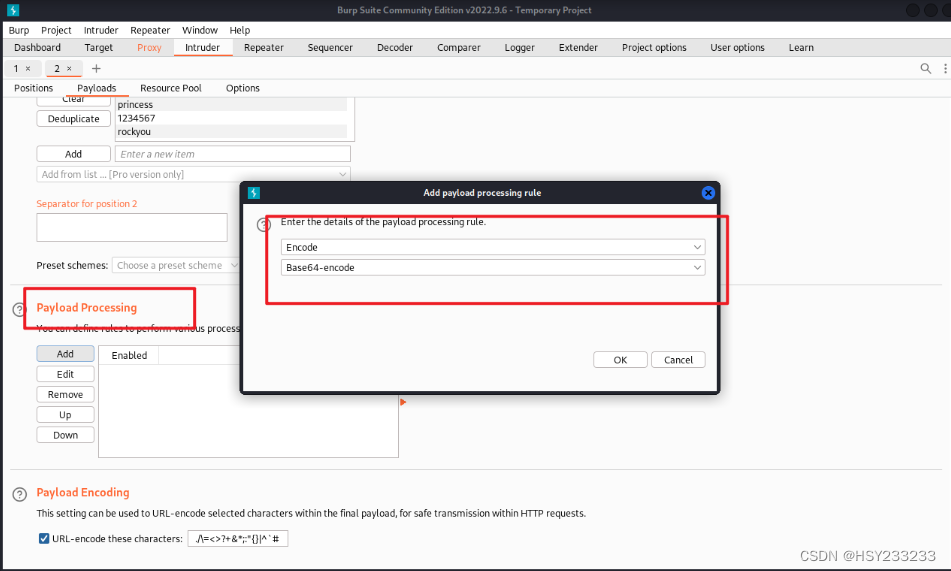This screenshot has height=571, width=951.
Task: Close Intruder attack tab 1
Action: point(28,69)
